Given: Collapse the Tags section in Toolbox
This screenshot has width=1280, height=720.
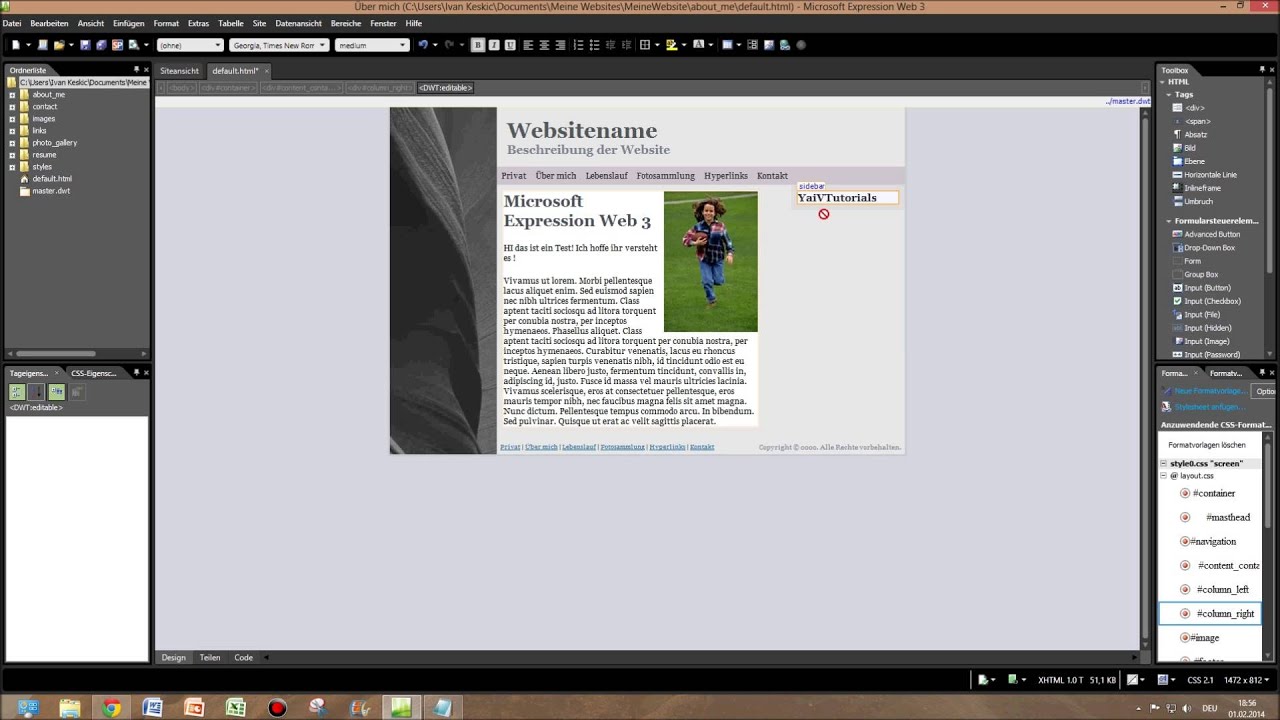Looking at the screenshot, I should pos(1168,95).
